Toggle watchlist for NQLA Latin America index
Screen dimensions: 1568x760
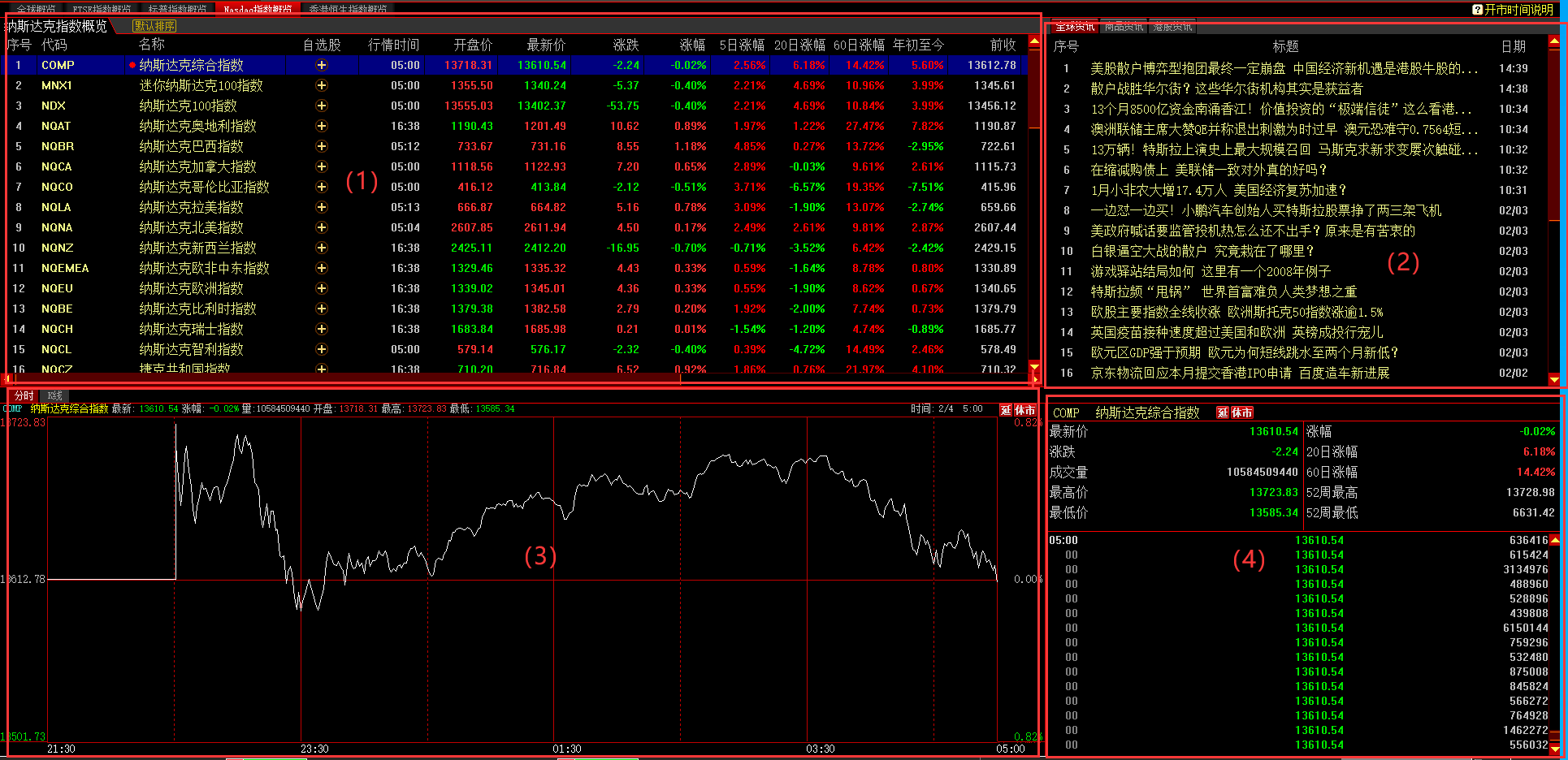coord(322,207)
